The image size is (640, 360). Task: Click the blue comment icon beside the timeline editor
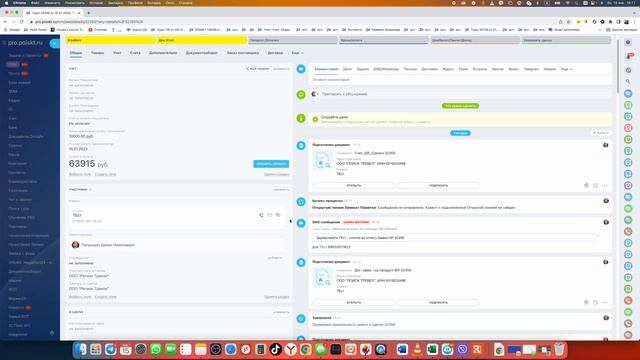click(x=301, y=69)
